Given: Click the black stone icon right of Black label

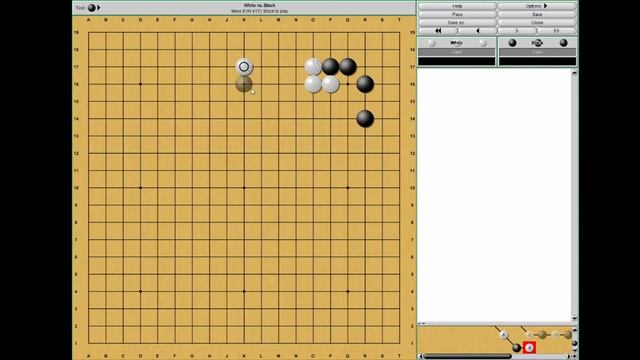Looking at the screenshot, I should click(x=563, y=43).
